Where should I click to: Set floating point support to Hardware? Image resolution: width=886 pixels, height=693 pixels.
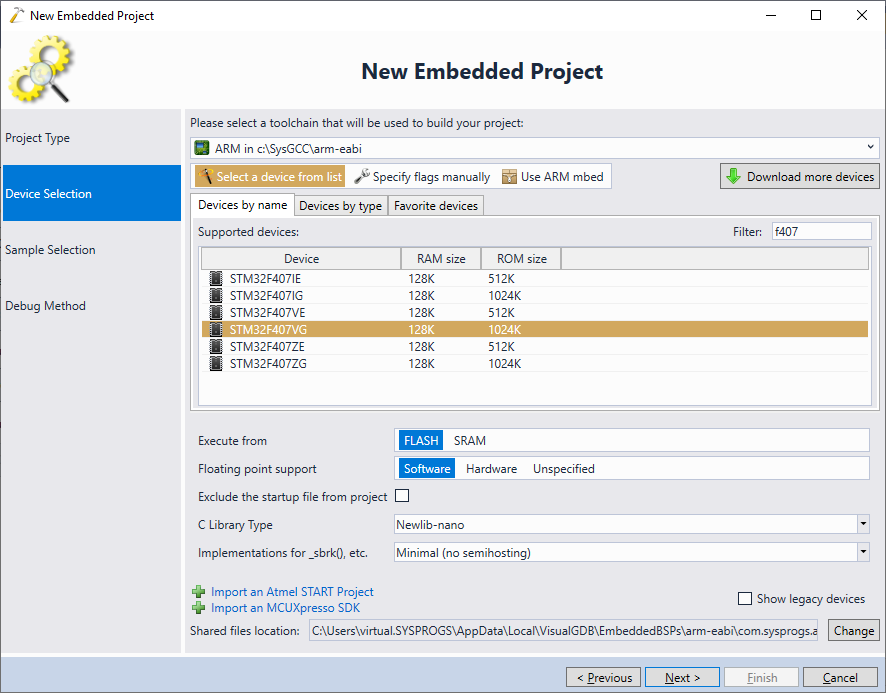coord(491,469)
